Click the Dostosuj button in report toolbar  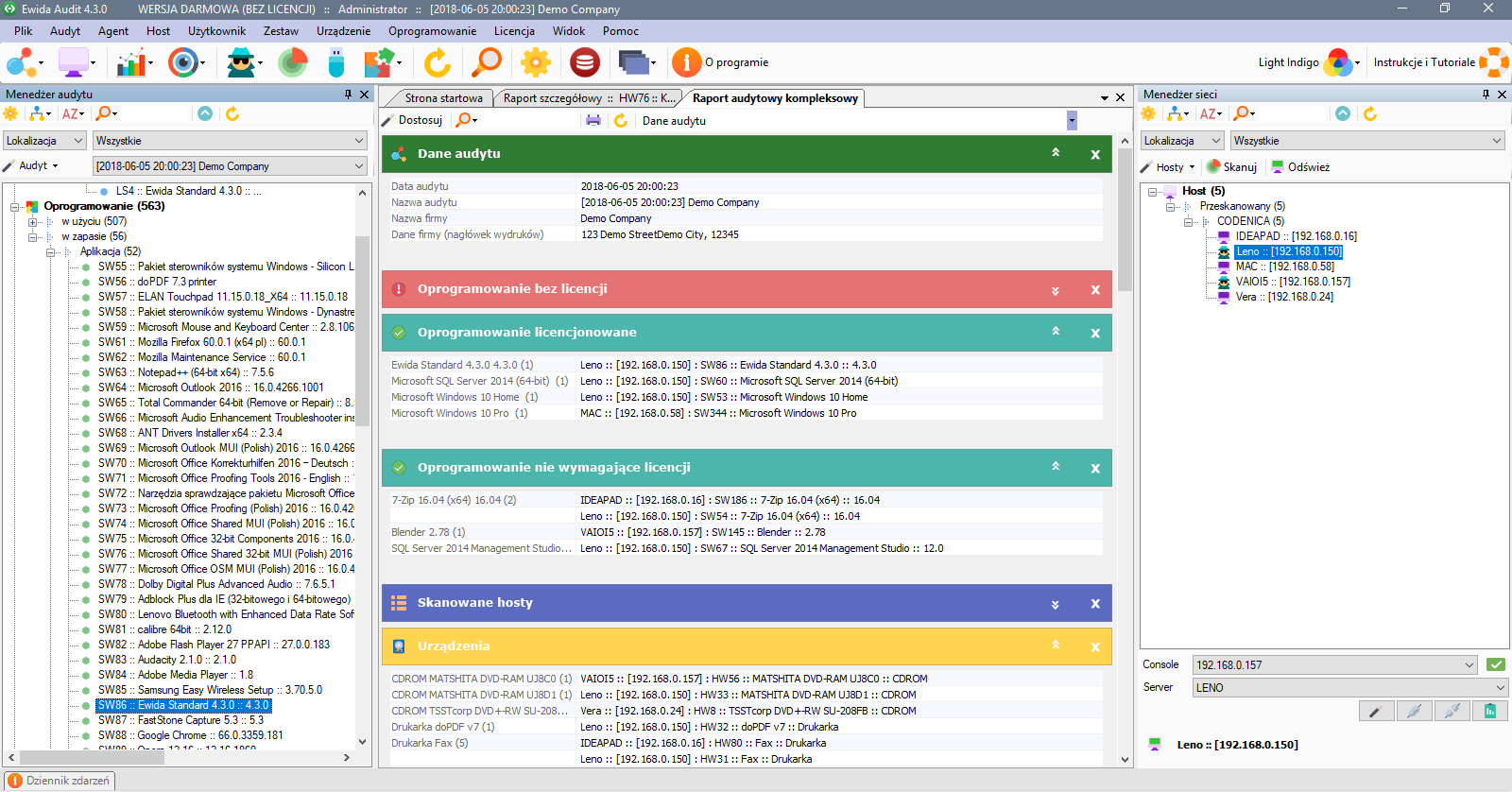[x=413, y=120]
